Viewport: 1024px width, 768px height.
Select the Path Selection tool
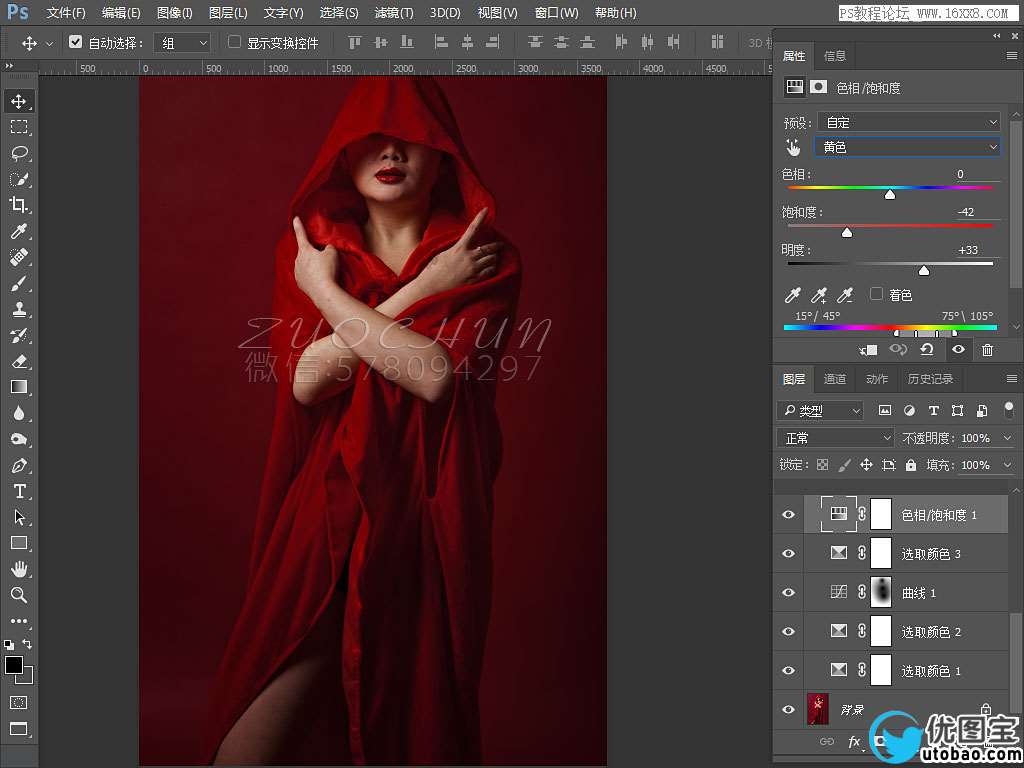[19, 517]
